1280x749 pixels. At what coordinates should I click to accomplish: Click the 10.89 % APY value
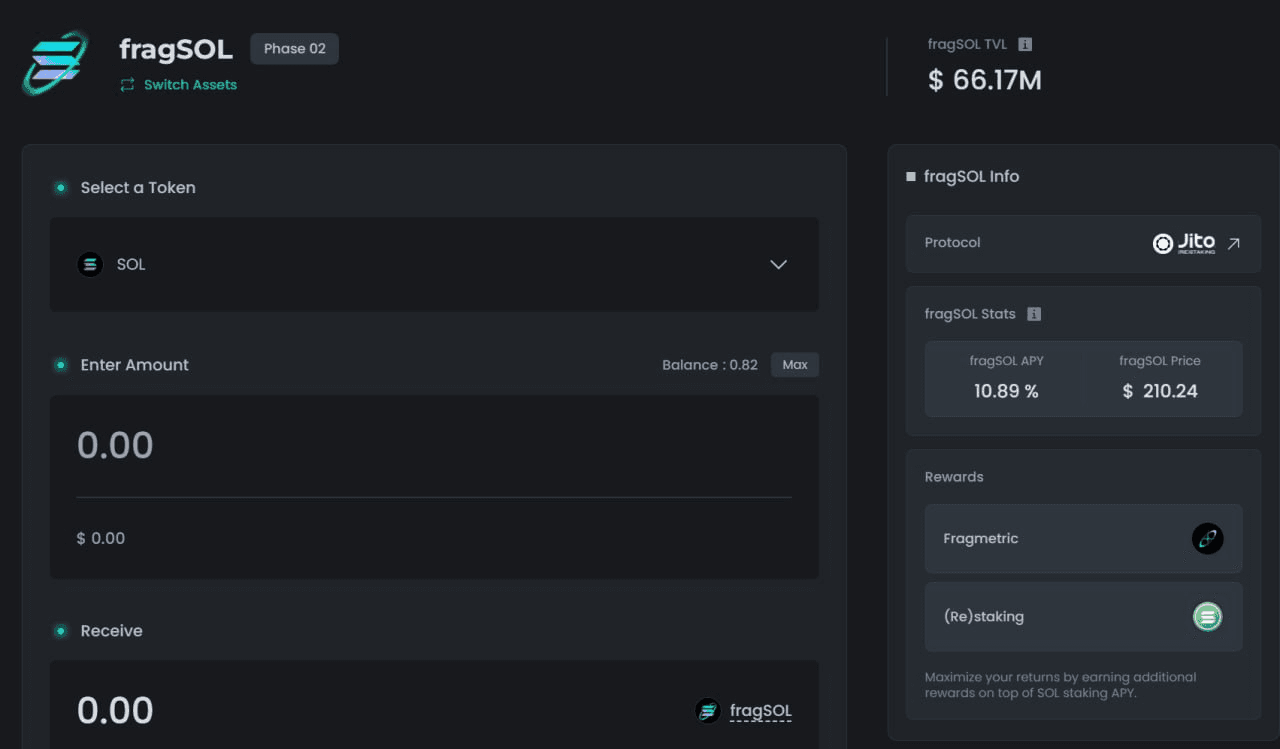click(1006, 391)
